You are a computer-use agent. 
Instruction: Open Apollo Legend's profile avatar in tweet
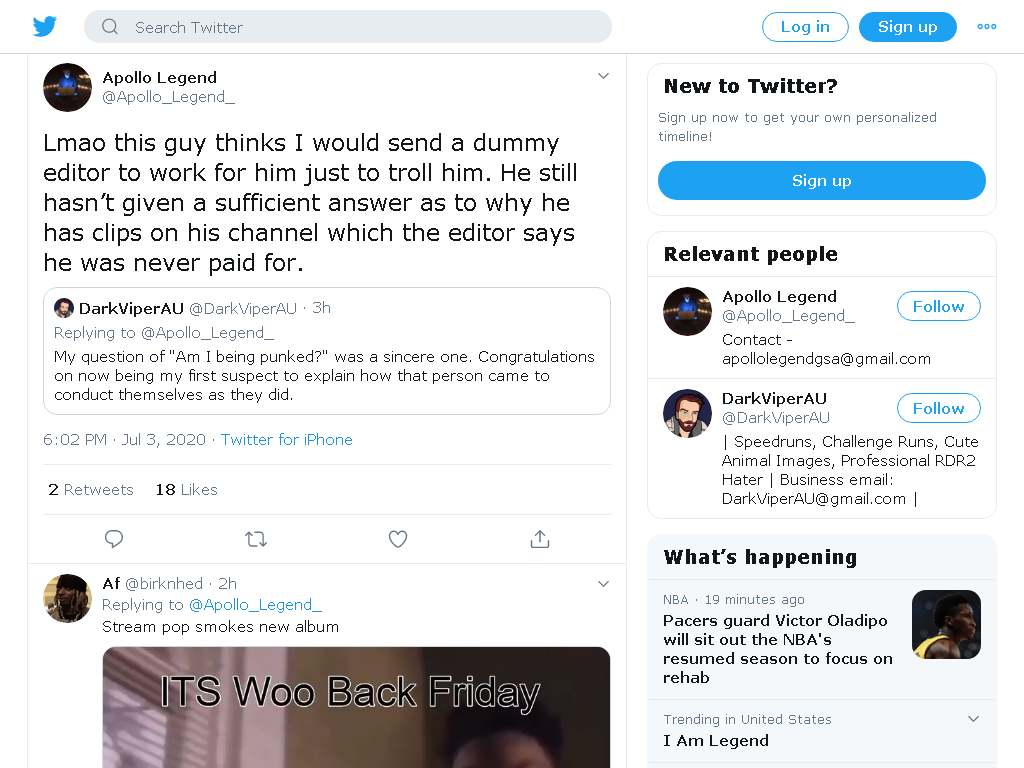(x=67, y=88)
